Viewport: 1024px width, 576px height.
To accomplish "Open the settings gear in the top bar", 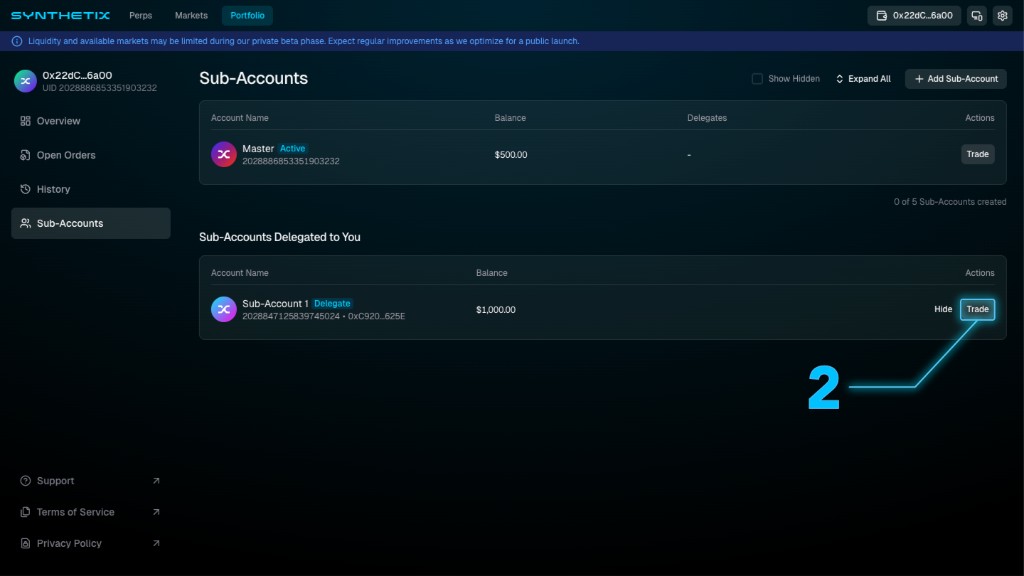I will (1002, 15).
